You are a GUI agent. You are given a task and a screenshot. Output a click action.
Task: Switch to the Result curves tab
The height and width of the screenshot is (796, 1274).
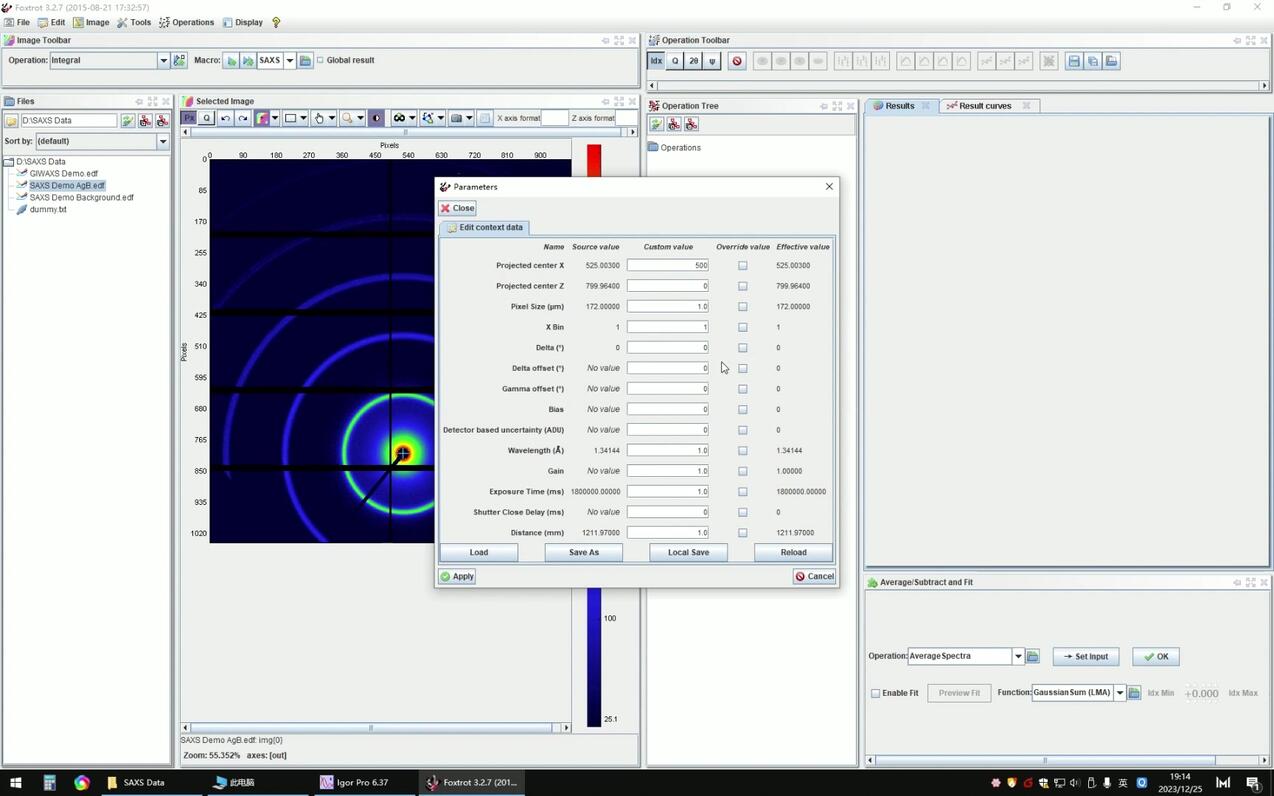(x=984, y=106)
